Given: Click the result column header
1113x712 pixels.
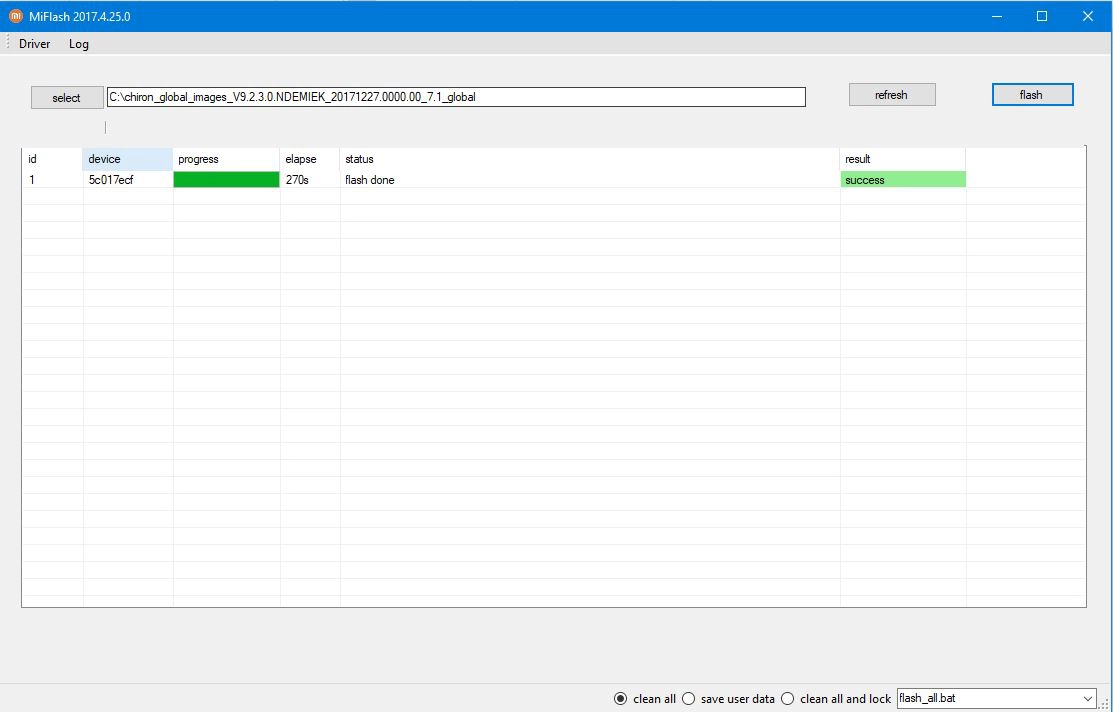Looking at the screenshot, I should click(903, 159).
